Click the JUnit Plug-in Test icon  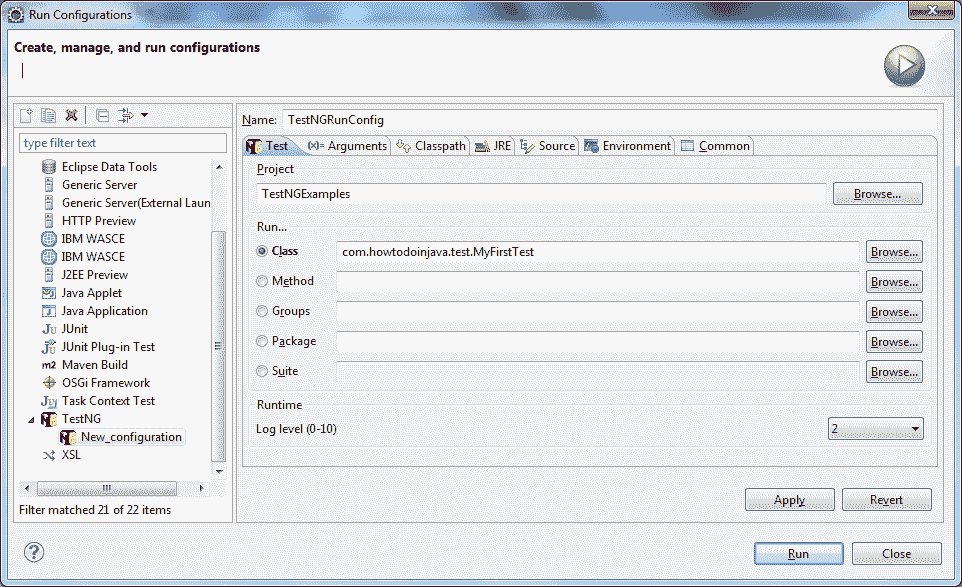point(49,347)
